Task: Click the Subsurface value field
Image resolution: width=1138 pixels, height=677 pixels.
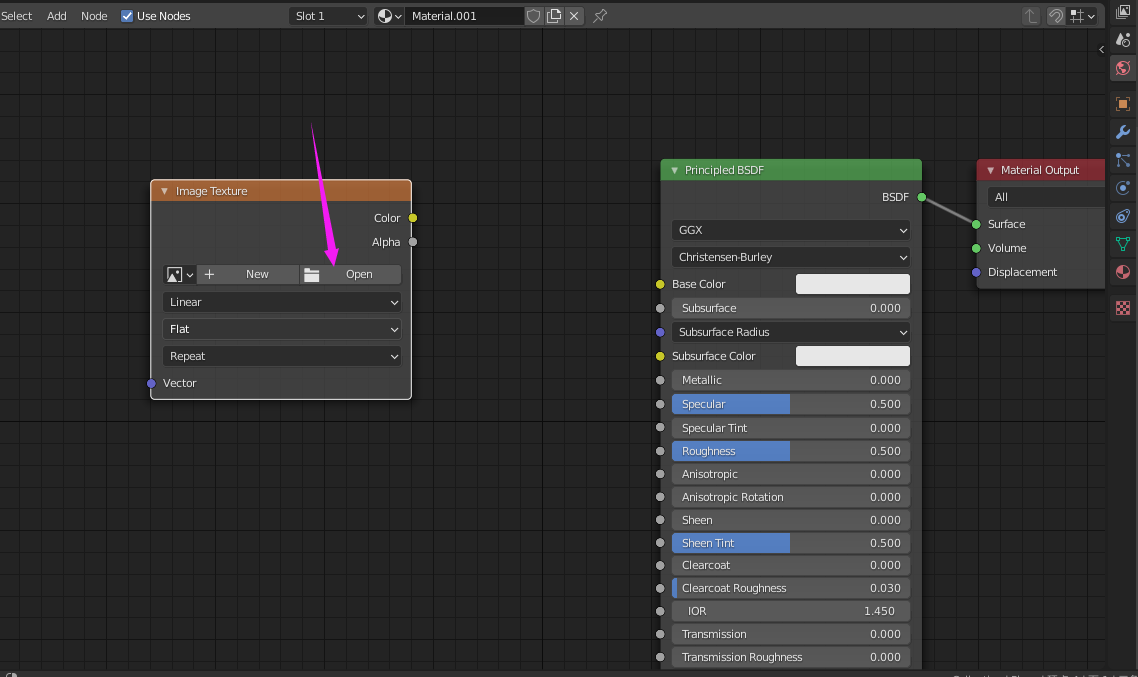Action: click(791, 308)
